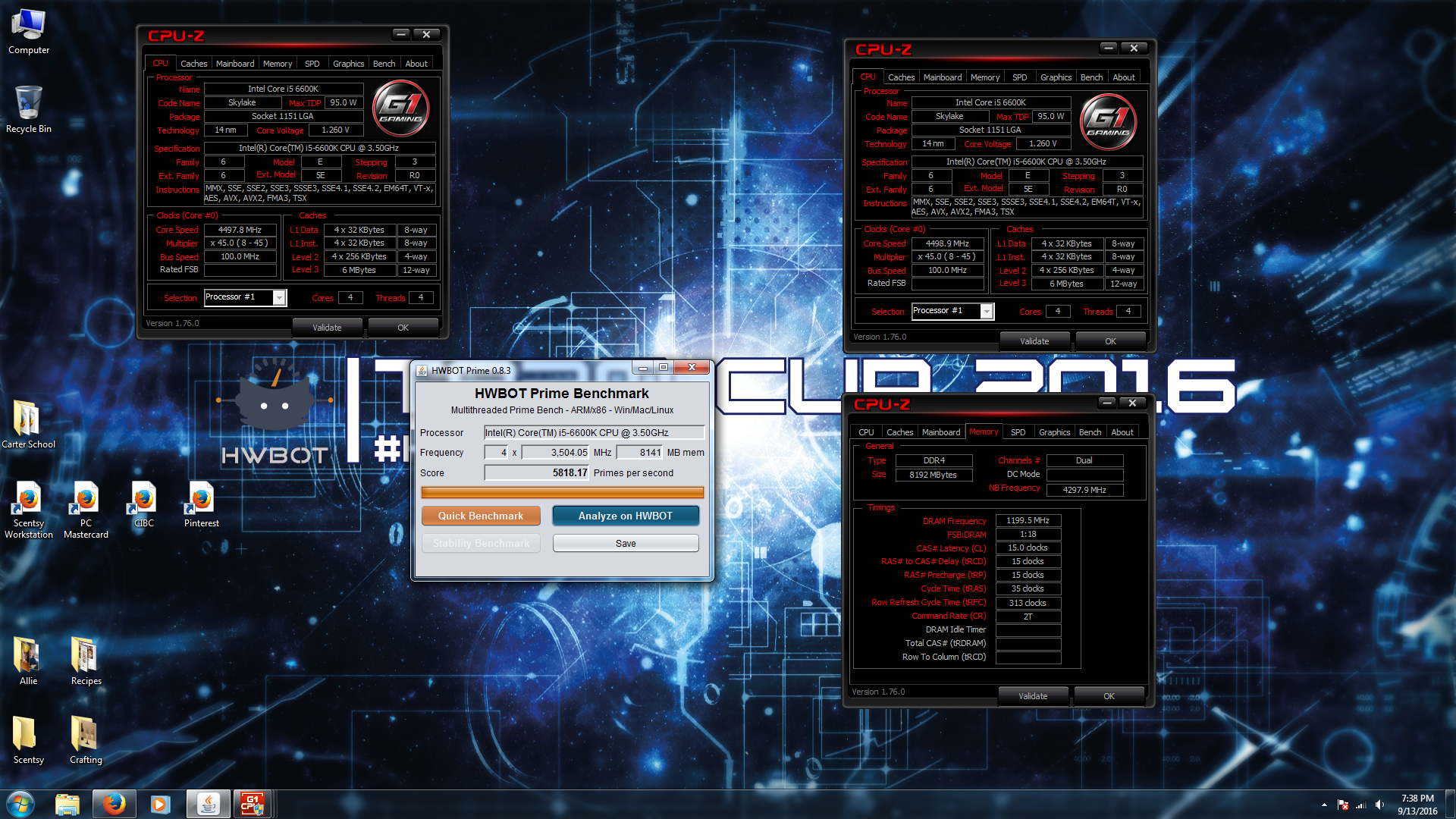
Task: Open the Scentsy folder
Action: click(28, 740)
